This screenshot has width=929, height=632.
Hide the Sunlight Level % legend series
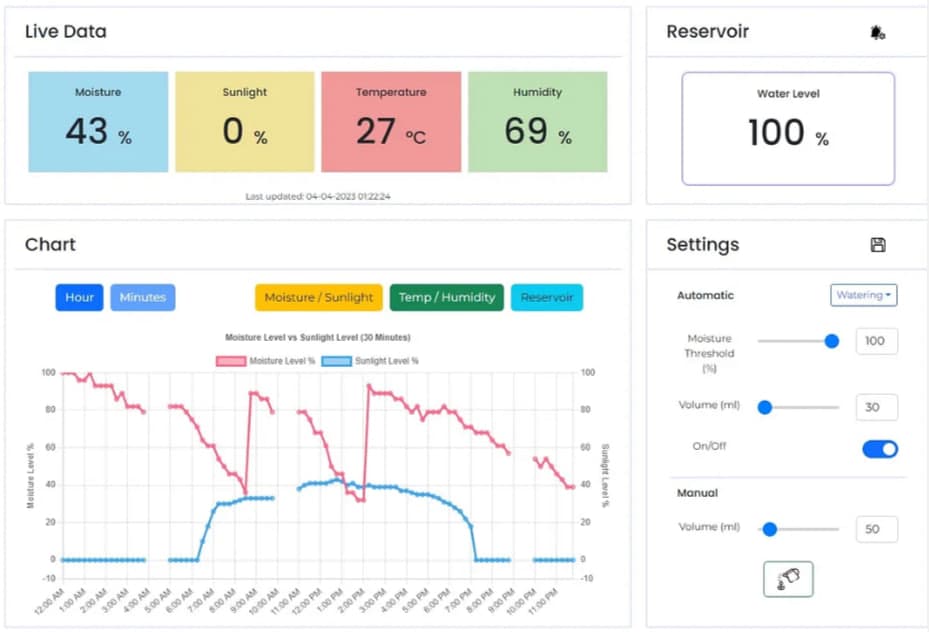[x=372, y=360]
